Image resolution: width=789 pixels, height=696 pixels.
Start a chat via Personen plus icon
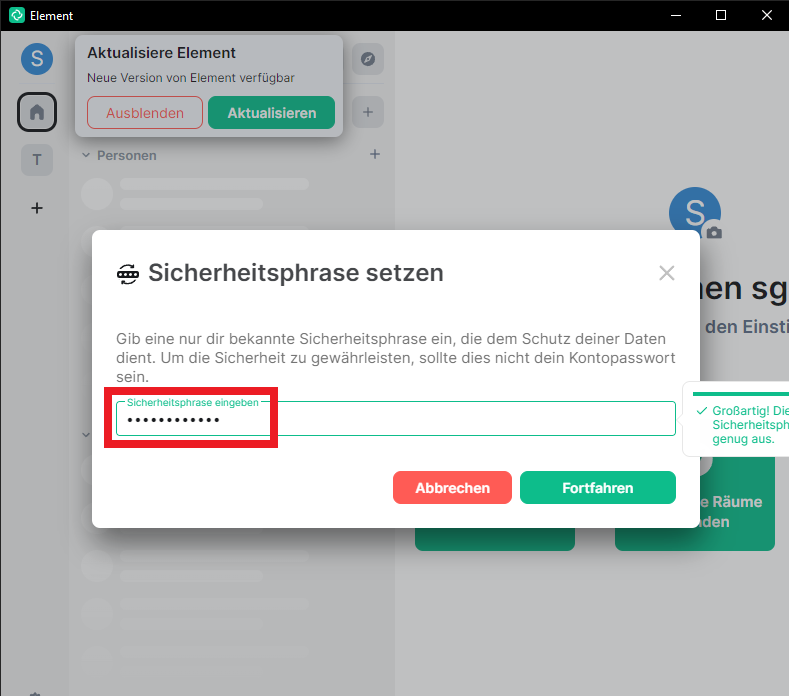pos(375,155)
